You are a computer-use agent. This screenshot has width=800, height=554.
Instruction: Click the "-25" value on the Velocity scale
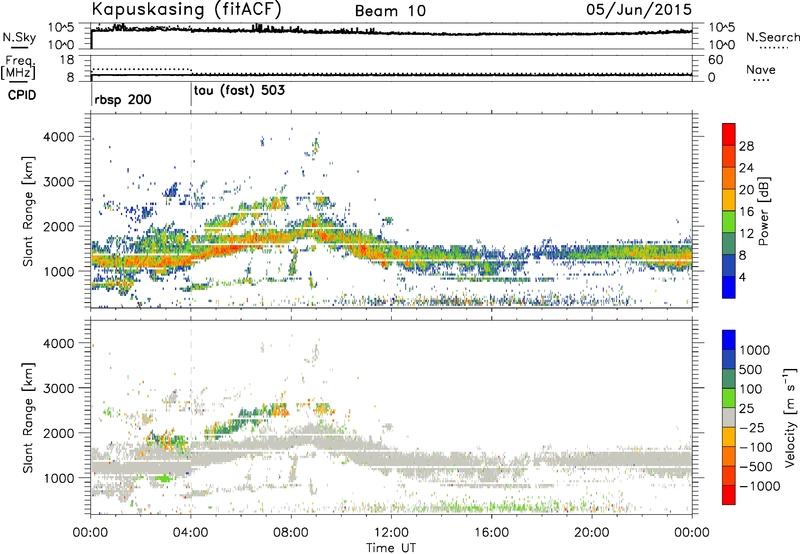pos(751,427)
